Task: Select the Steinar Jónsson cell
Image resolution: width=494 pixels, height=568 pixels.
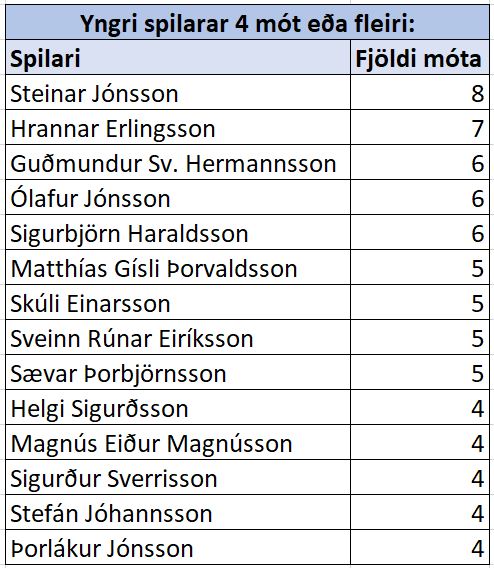Action: pos(178,92)
